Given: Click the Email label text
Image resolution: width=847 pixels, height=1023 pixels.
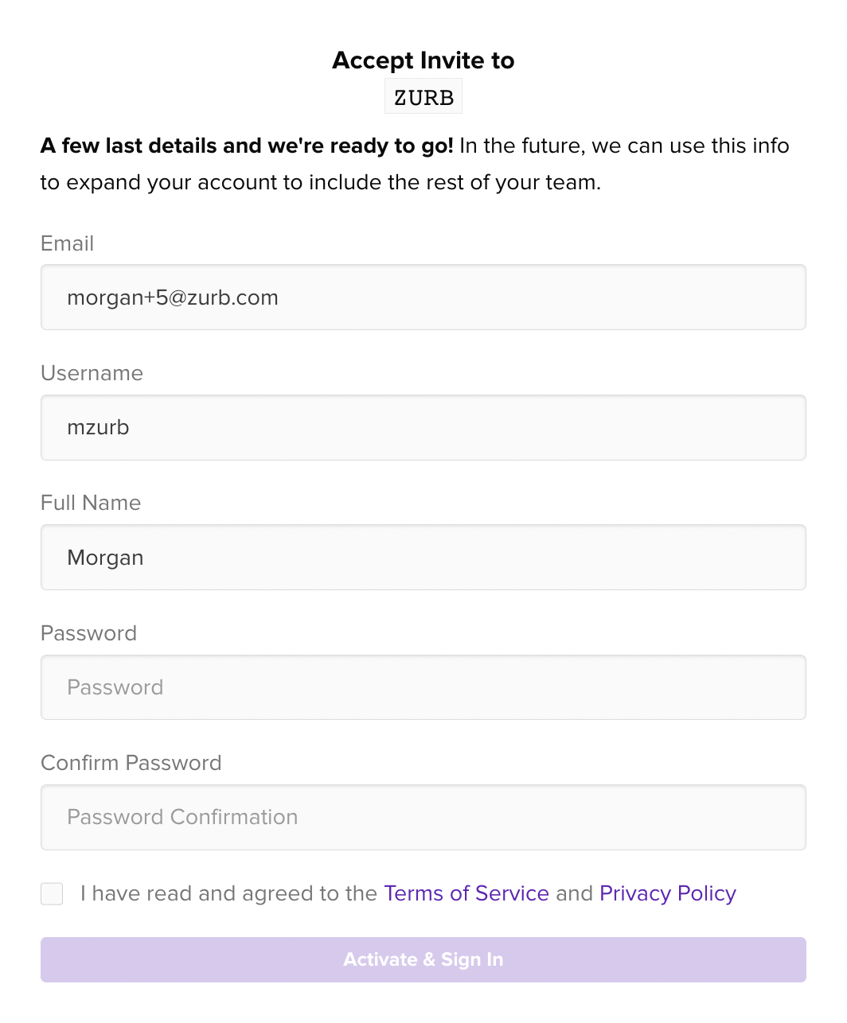Looking at the screenshot, I should (x=67, y=243).
